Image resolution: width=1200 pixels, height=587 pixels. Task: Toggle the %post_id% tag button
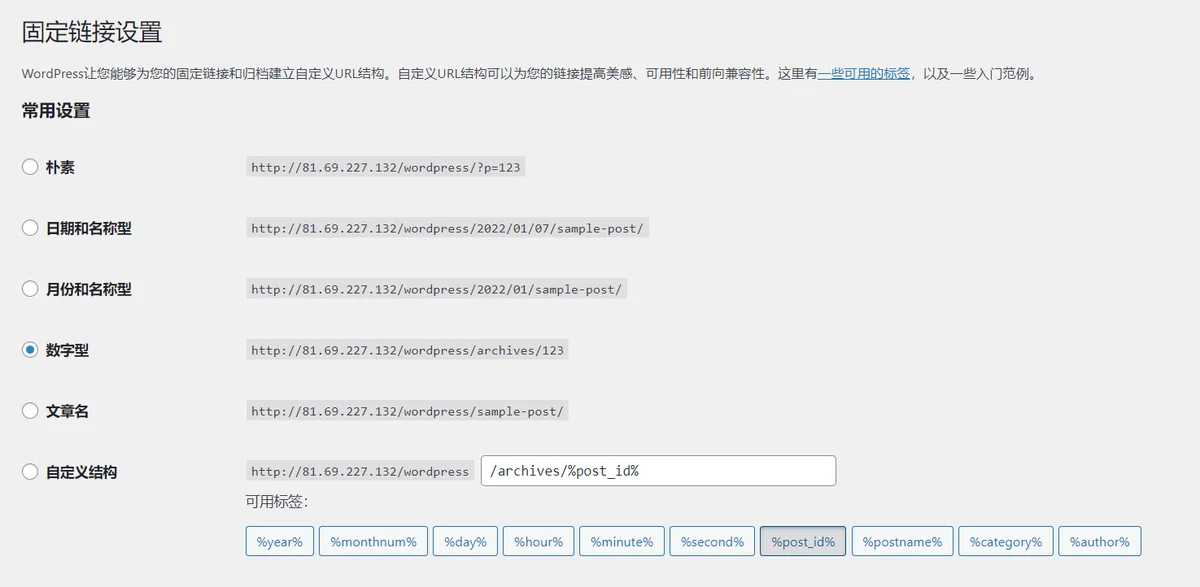(803, 542)
